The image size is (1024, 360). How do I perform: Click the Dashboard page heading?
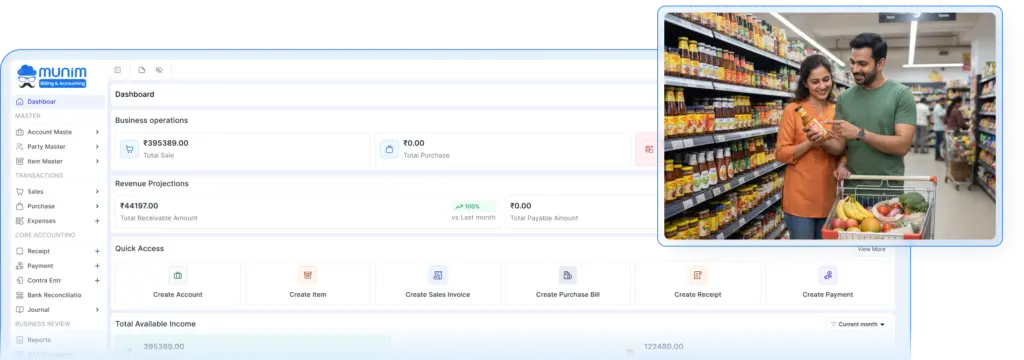pos(135,94)
